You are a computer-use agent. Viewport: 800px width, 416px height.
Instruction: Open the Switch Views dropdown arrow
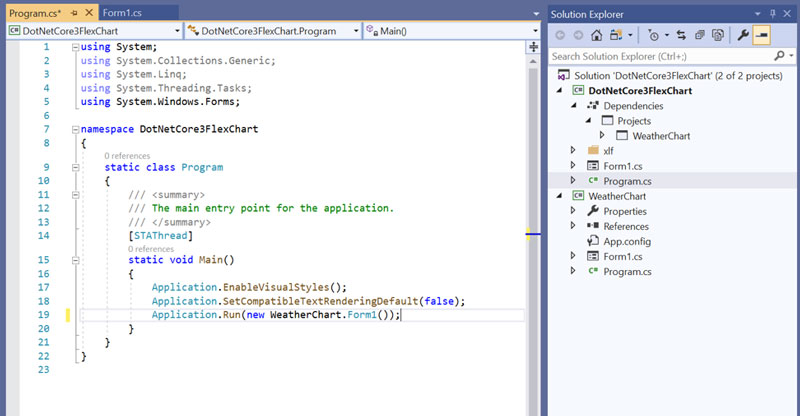click(x=630, y=35)
